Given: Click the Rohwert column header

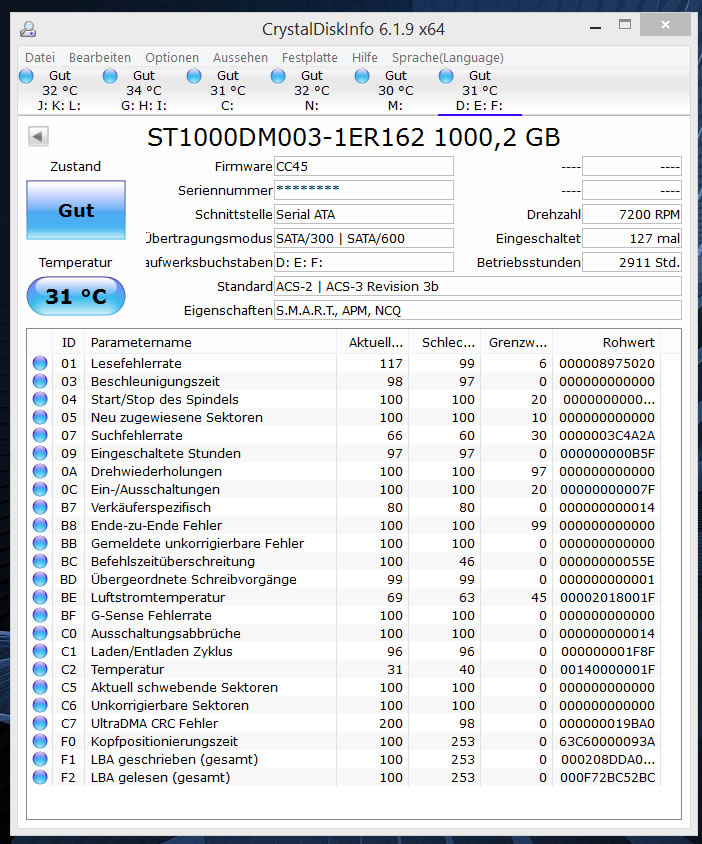Looking at the screenshot, I should click(x=607, y=342).
